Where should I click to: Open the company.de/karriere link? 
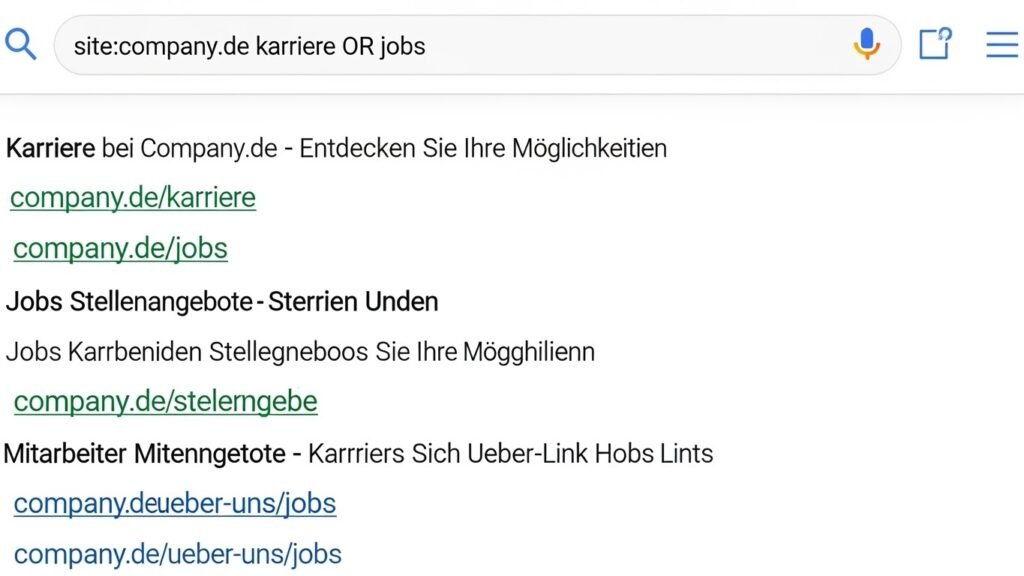point(132,197)
